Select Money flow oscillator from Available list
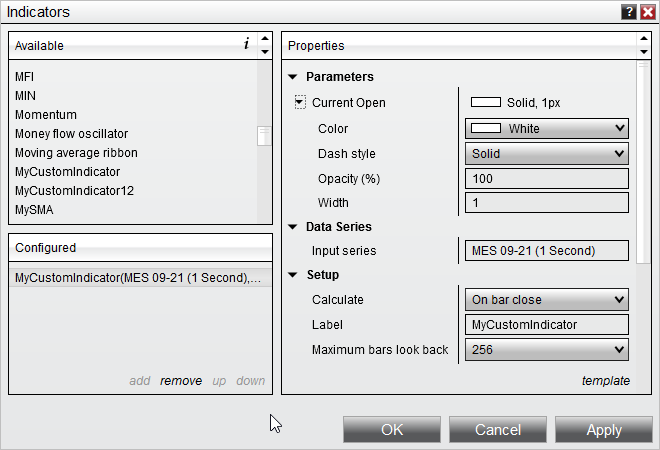 click(72, 134)
